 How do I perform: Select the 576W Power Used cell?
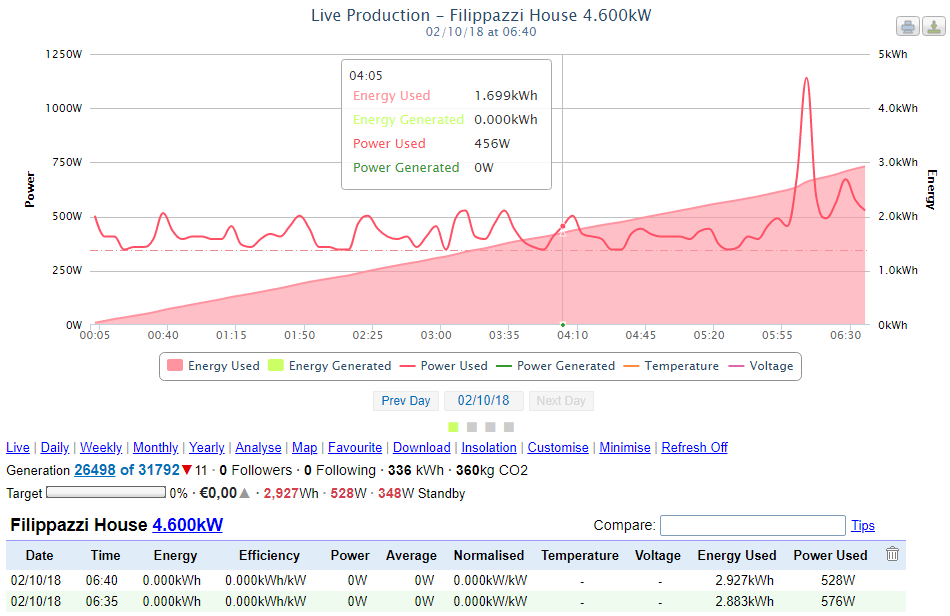pos(838,601)
